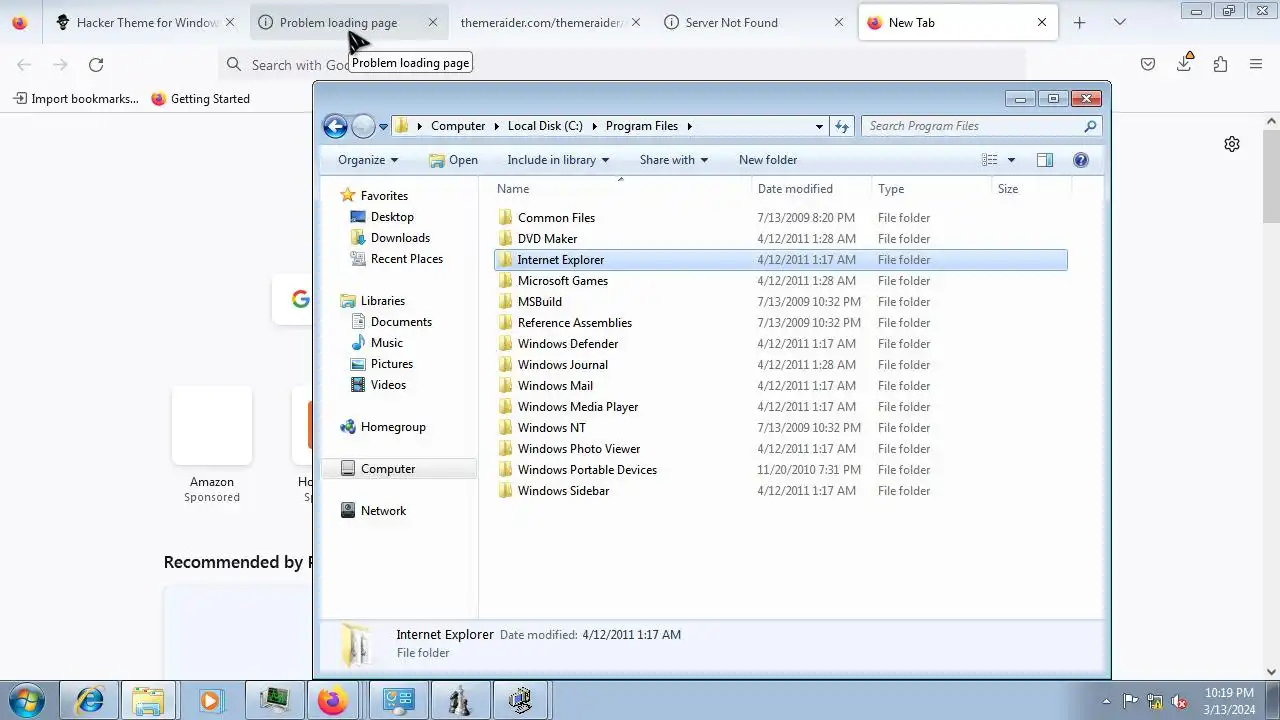Open Firefox application hamburger menu
Image resolution: width=1280 pixels, height=720 pixels.
click(x=1256, y=64)
